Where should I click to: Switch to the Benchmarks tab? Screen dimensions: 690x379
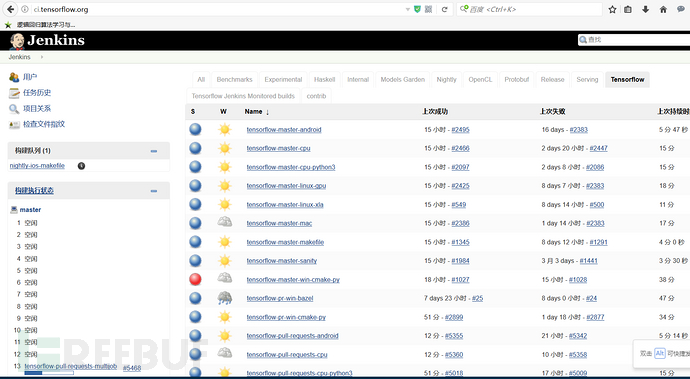point(235,80)
